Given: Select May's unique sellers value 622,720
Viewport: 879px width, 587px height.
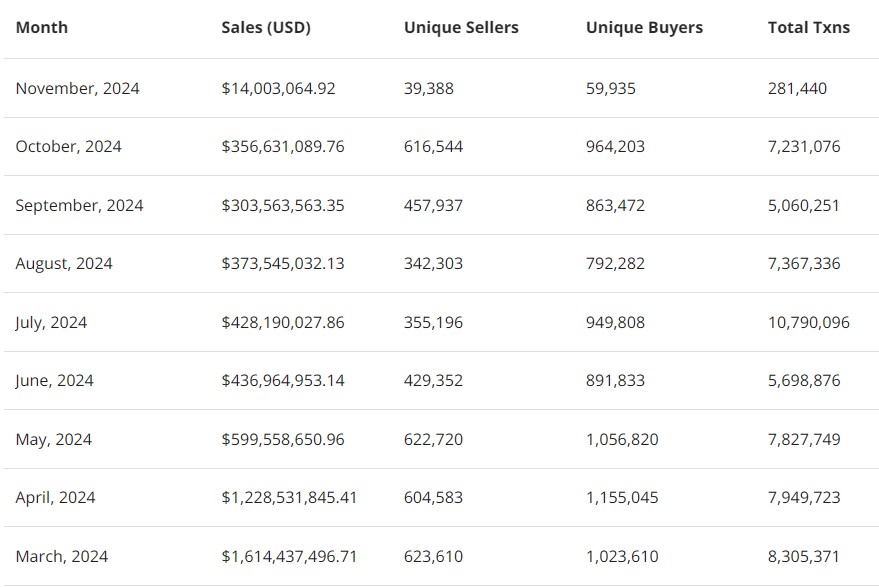Looking at the screenshot, I should coord(433,439).
